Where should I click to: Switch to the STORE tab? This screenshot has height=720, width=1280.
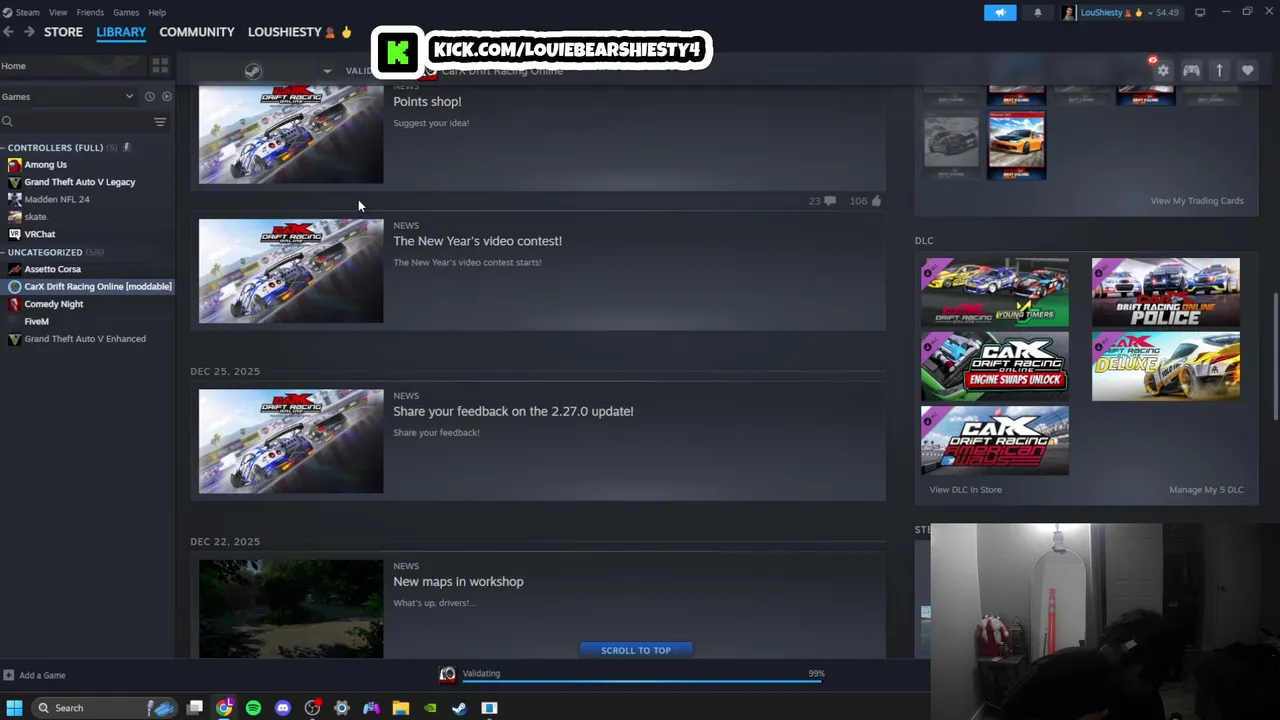(x=63, y=32)
